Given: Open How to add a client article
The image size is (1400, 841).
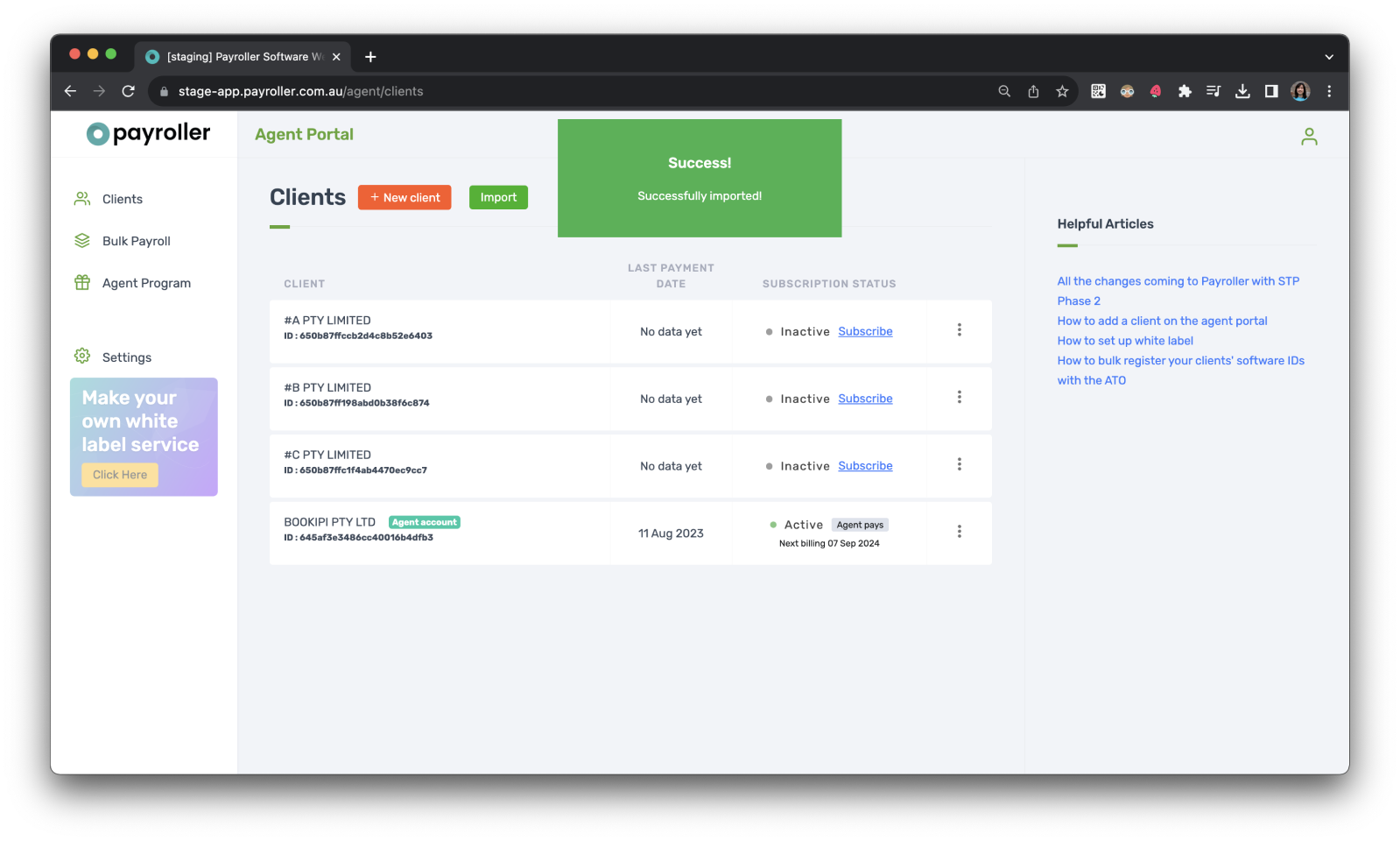Looking at the screenshot, I should click(1162, 321).
